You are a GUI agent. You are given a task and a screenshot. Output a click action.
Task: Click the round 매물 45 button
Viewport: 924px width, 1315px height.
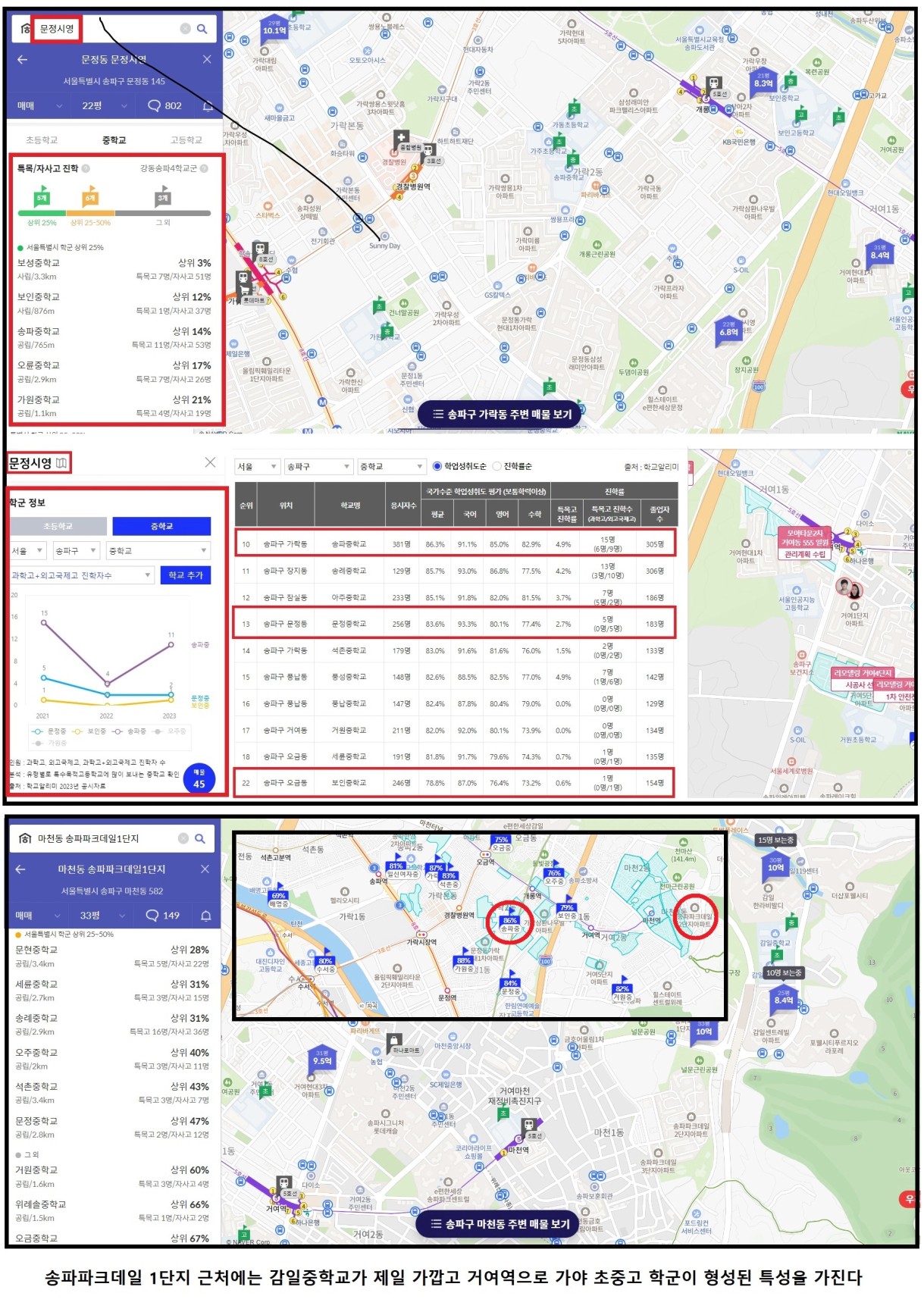199,778
